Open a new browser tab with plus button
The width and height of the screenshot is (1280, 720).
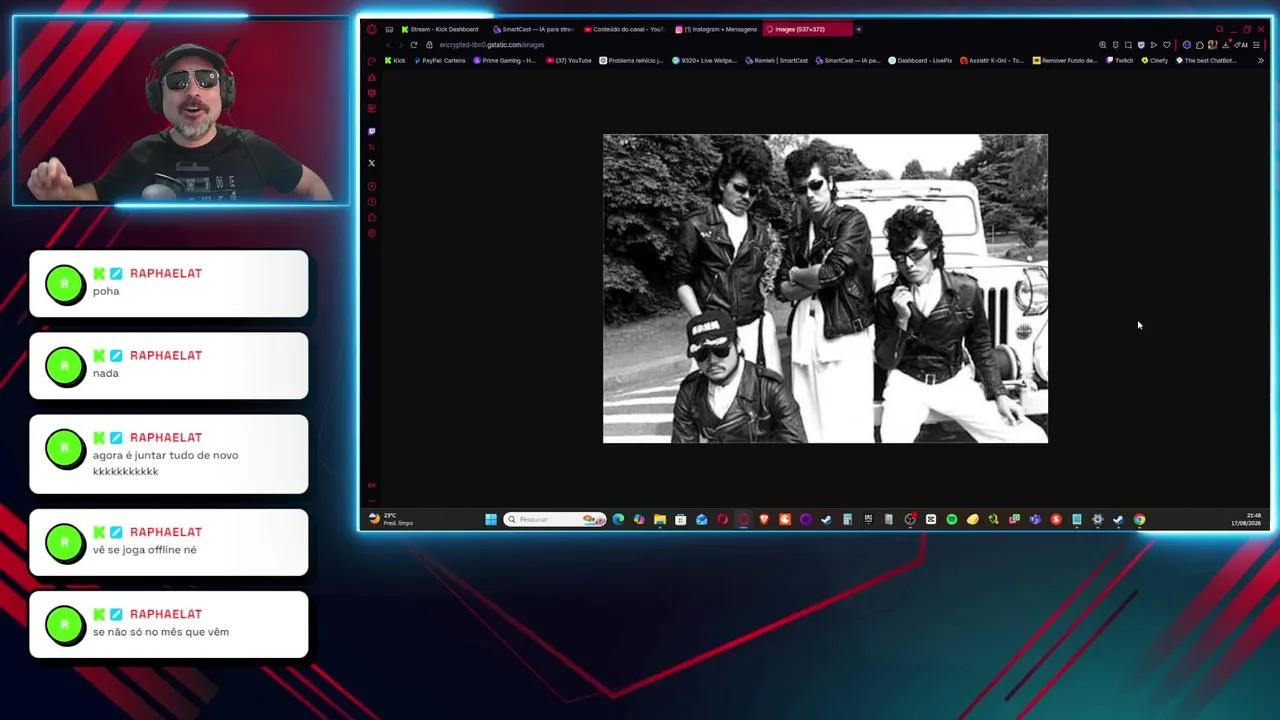[858, 29]
